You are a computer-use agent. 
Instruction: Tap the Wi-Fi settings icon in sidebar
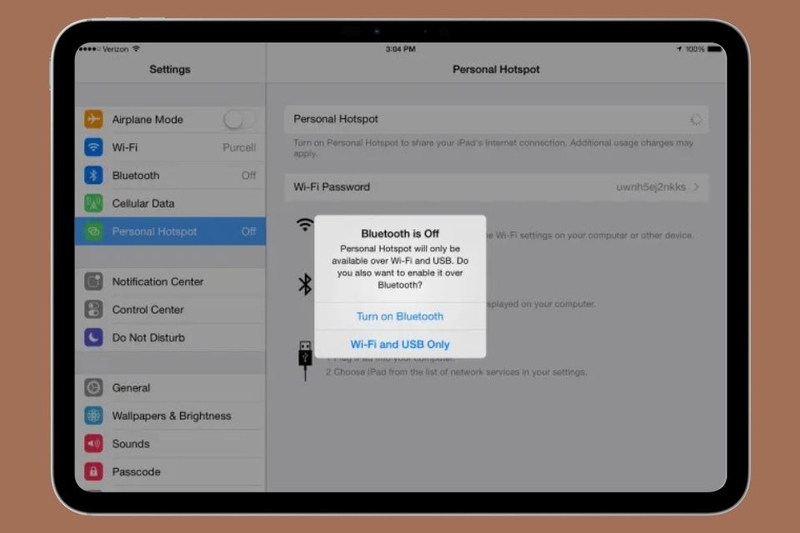point(93,147)
